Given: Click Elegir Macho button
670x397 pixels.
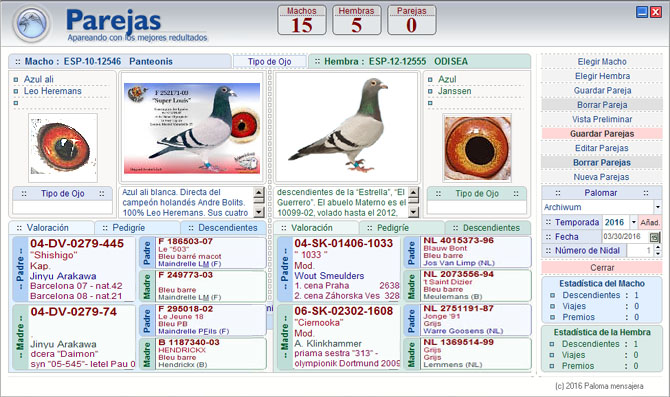Looking at the screenshot, I should click(x=602, y=62).
